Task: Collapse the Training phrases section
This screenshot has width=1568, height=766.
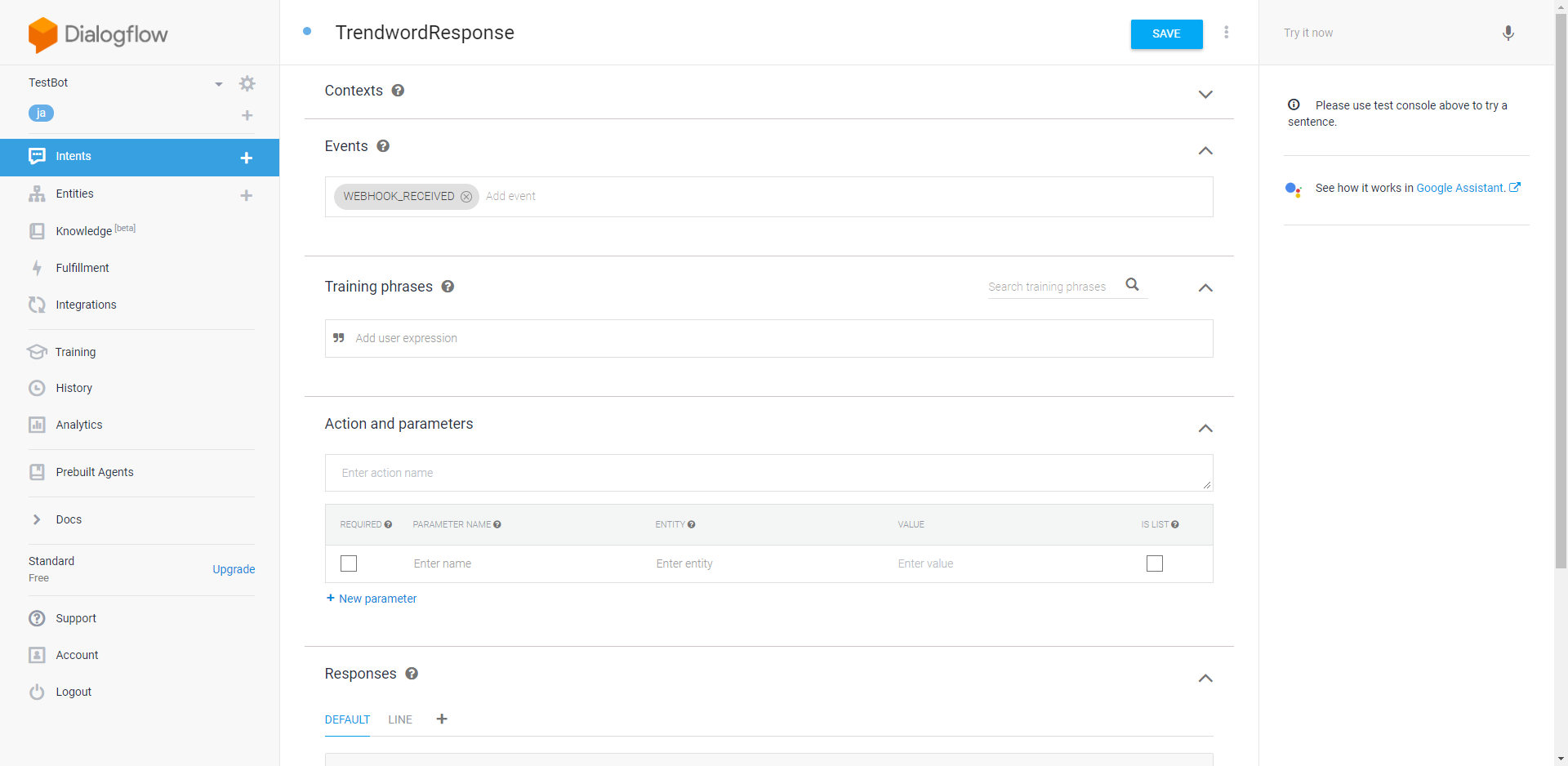Action: [1205, 287]
